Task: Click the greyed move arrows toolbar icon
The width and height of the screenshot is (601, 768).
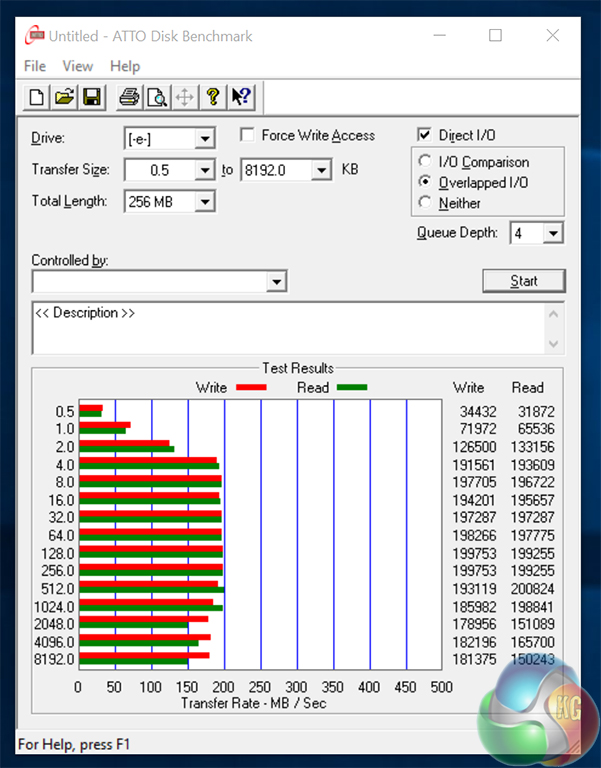Action: 185,97
